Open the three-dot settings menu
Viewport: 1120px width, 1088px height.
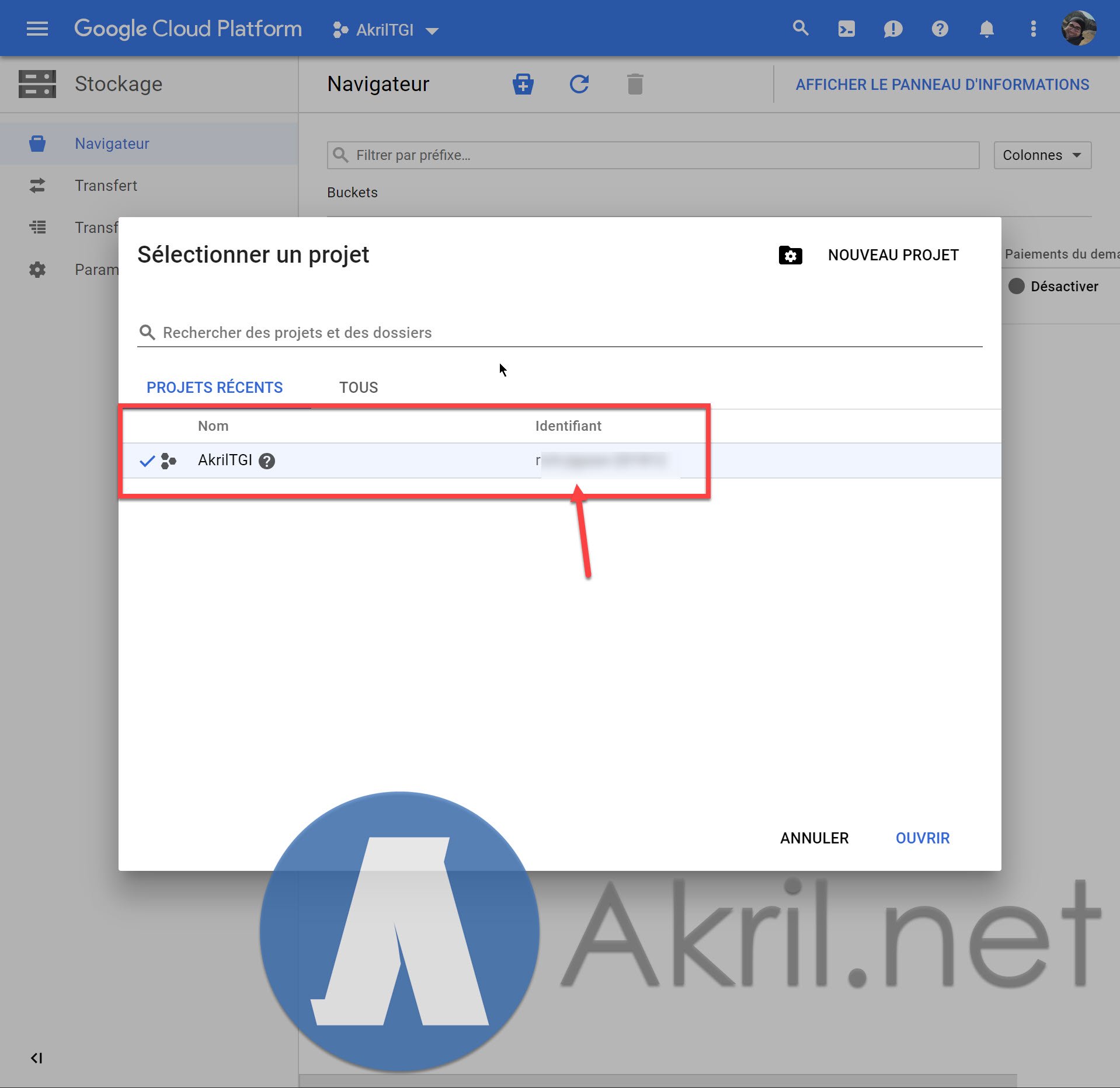pyautogui.click(x=1033, y=29)
